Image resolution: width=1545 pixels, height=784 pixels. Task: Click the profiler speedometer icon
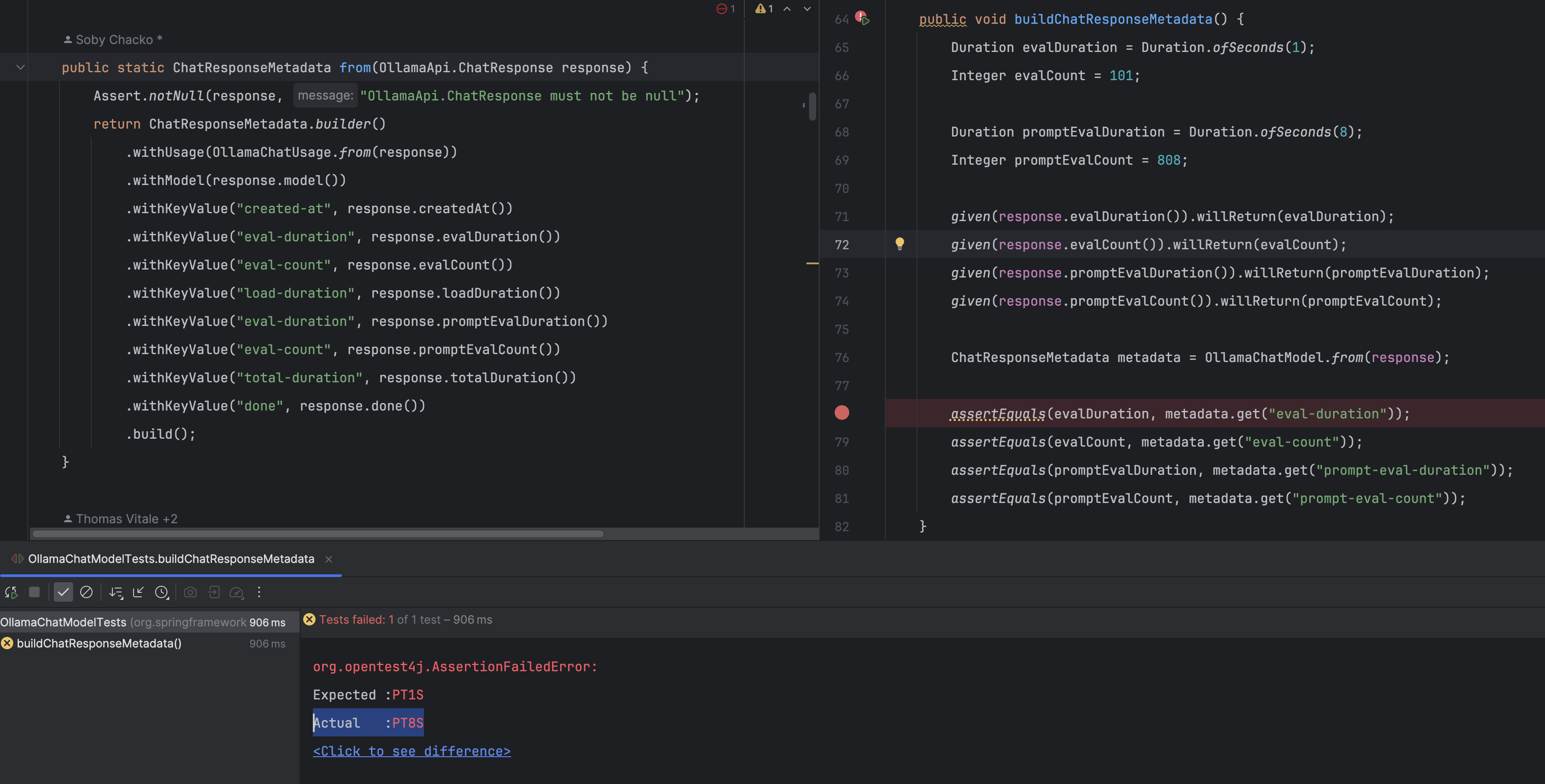[237, 592]
